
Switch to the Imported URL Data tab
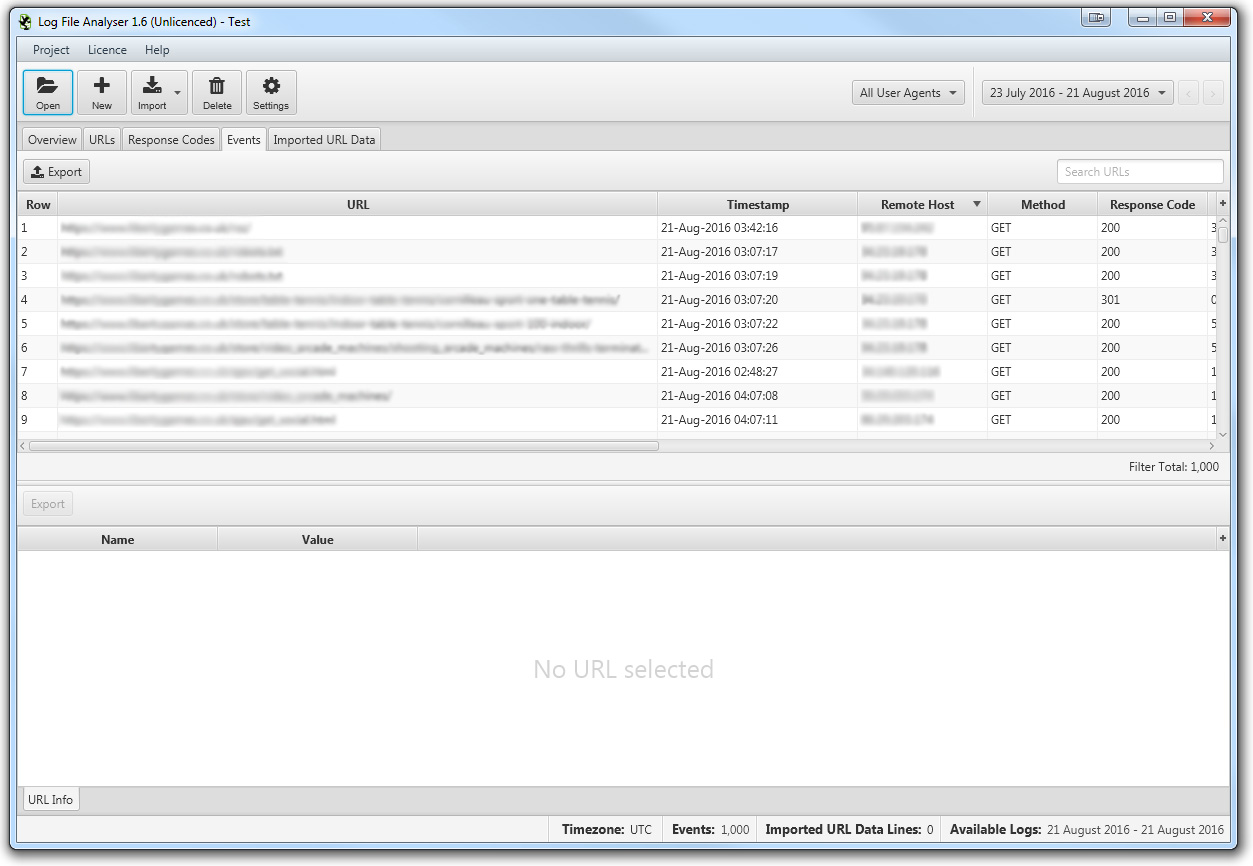pos(324,140)
